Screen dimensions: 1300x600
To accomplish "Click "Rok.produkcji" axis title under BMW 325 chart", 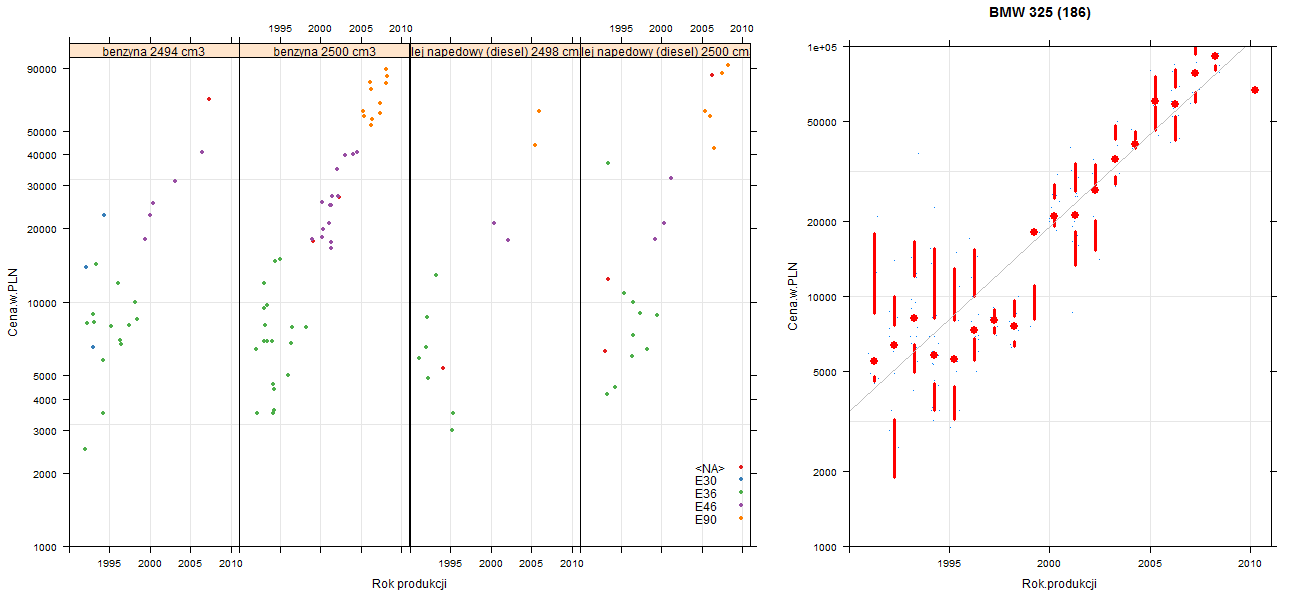I will tap(1060, 584).
